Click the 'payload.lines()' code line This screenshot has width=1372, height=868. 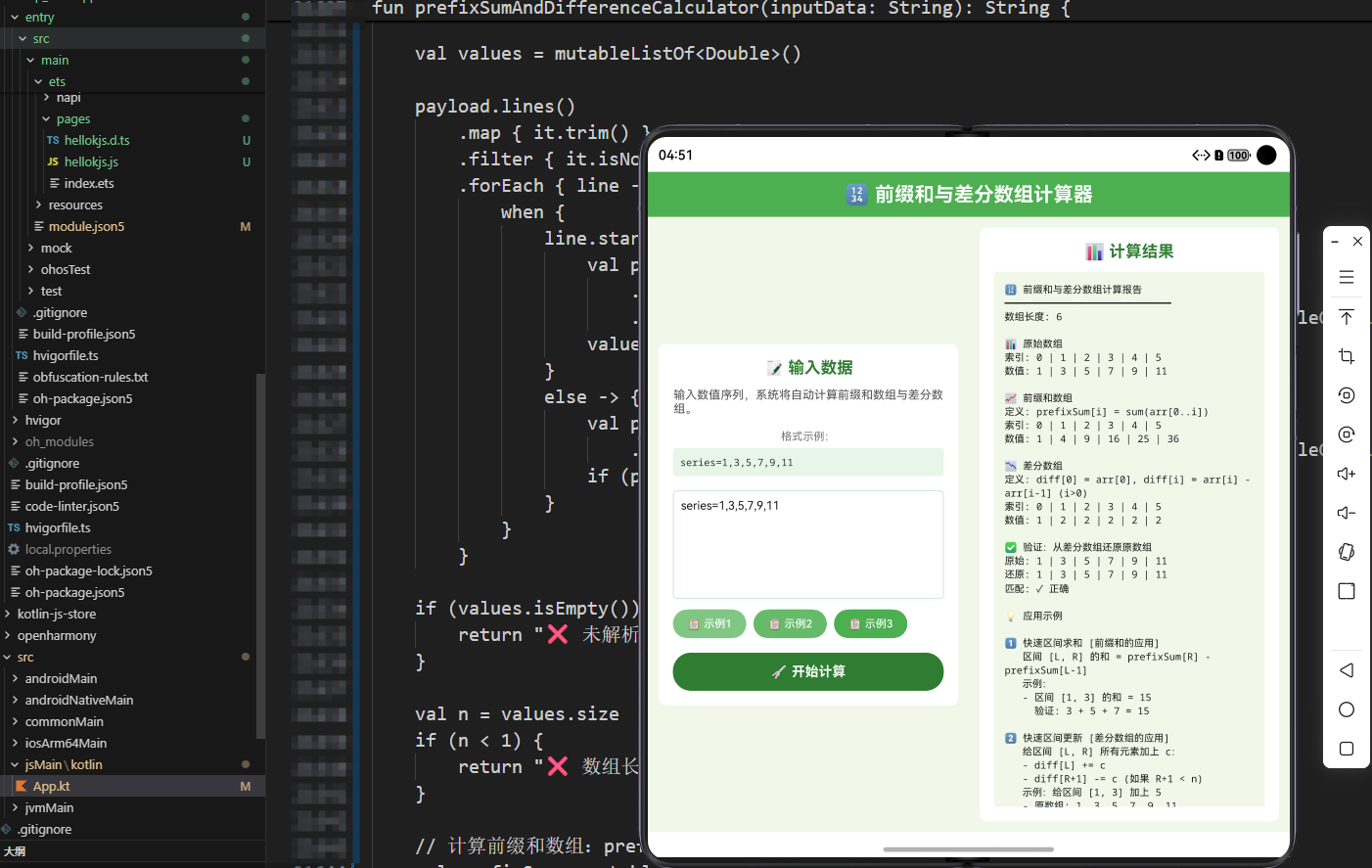point(495,107)
